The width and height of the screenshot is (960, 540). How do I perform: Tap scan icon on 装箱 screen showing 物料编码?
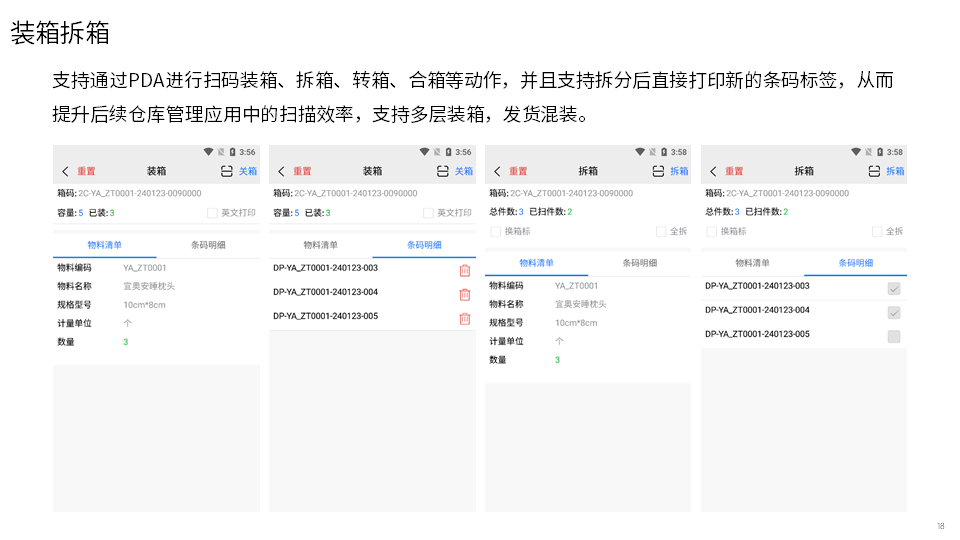point(226,171)
